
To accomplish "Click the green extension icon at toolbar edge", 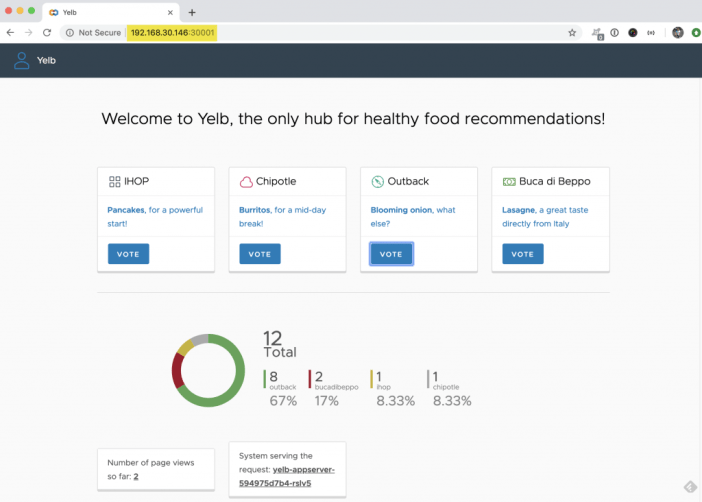I will coord(696,33).
